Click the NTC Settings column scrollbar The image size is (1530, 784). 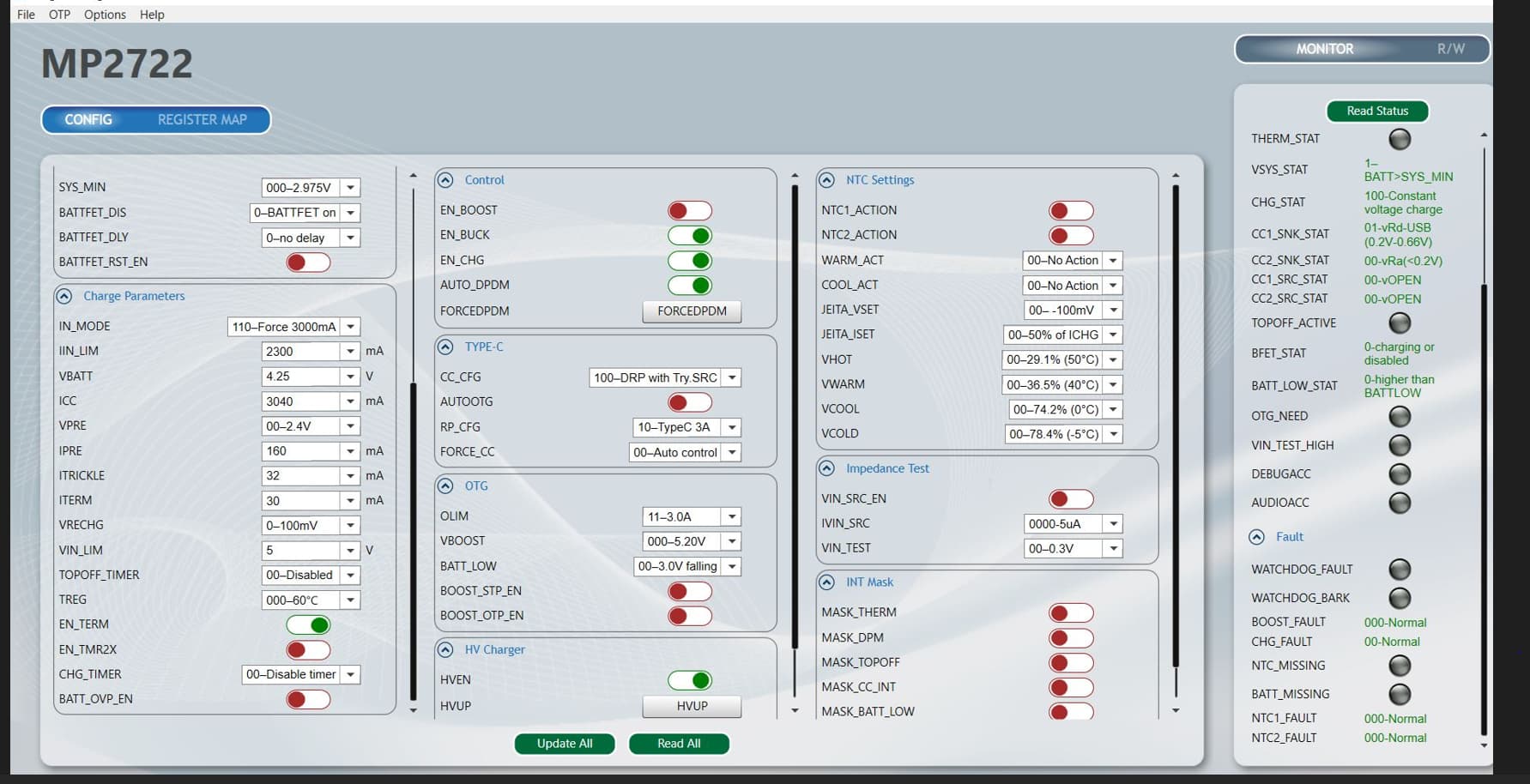tap(1176, 425)
